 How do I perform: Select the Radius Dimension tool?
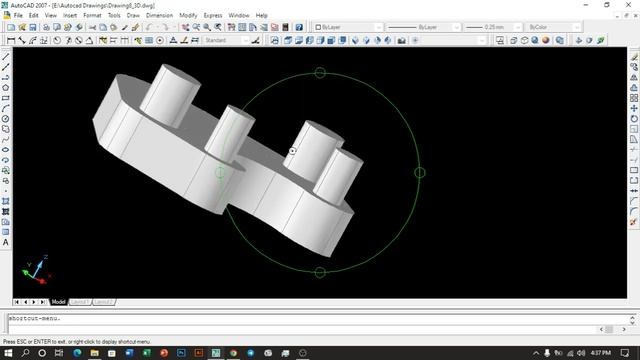(x=57, y=40)
